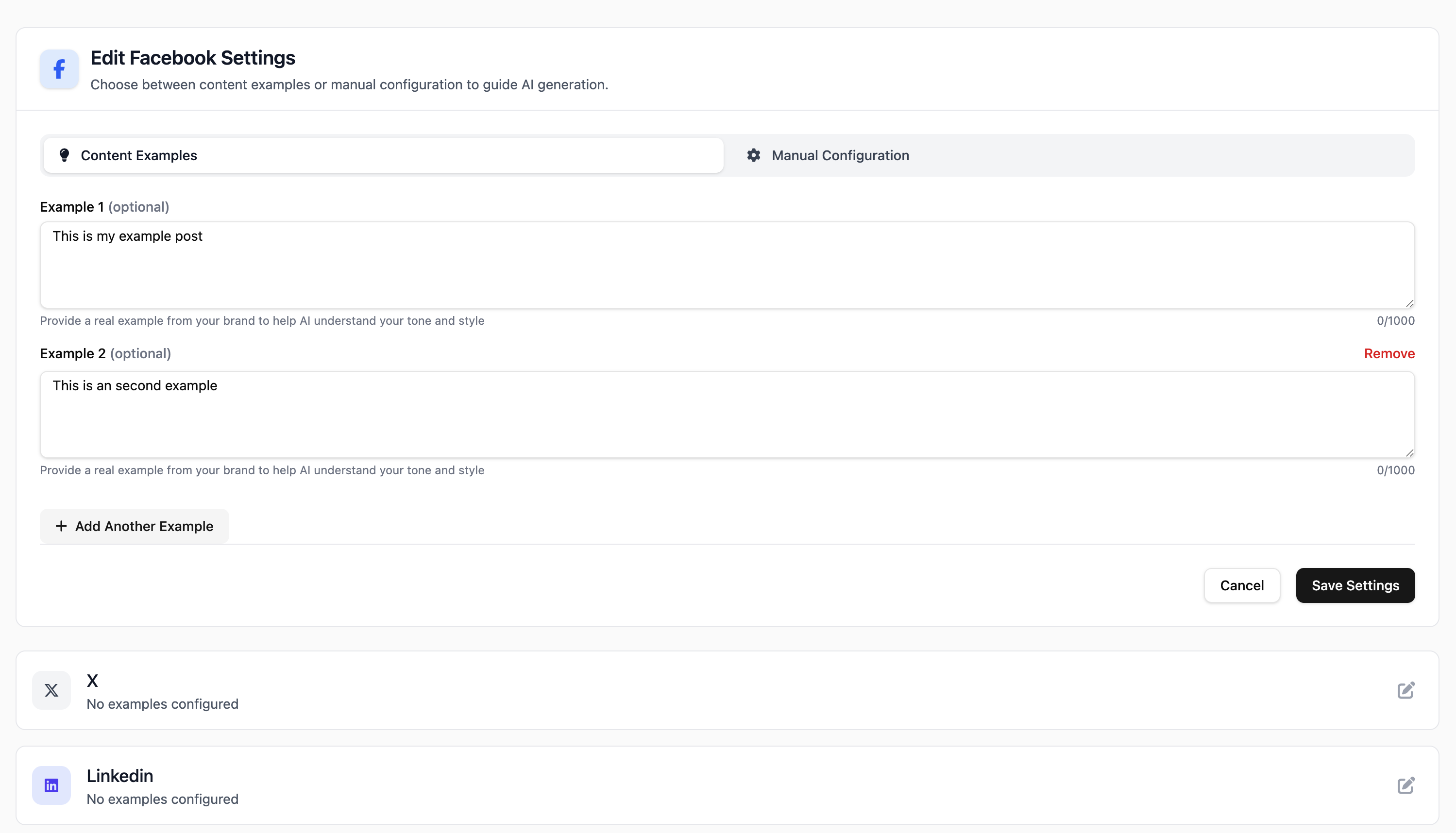Cancel editing Facebook settings
1456x833 pixels.
[x=1241, y=585]
